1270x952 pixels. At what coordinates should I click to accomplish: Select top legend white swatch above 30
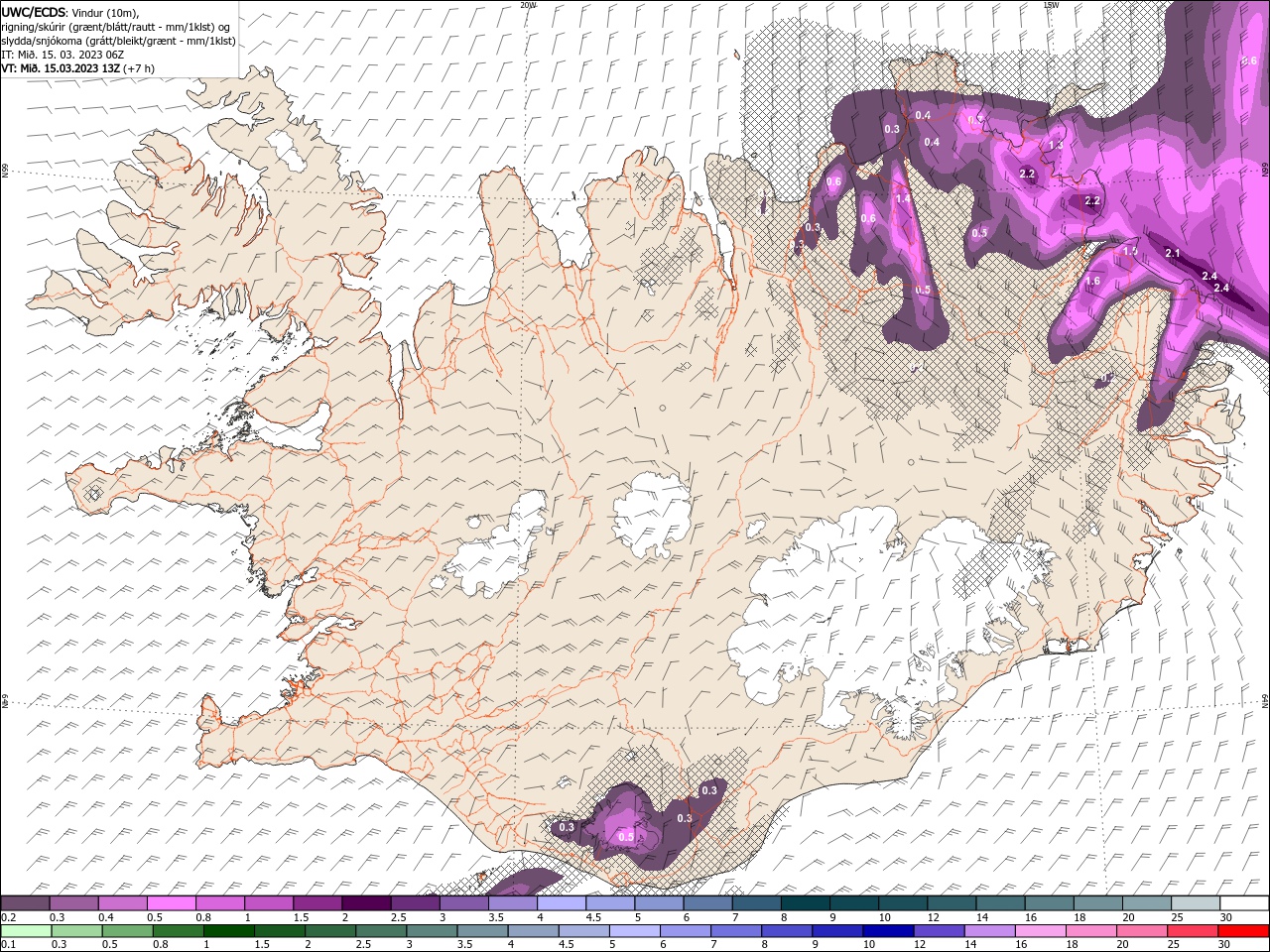[x=1242, y=903]
